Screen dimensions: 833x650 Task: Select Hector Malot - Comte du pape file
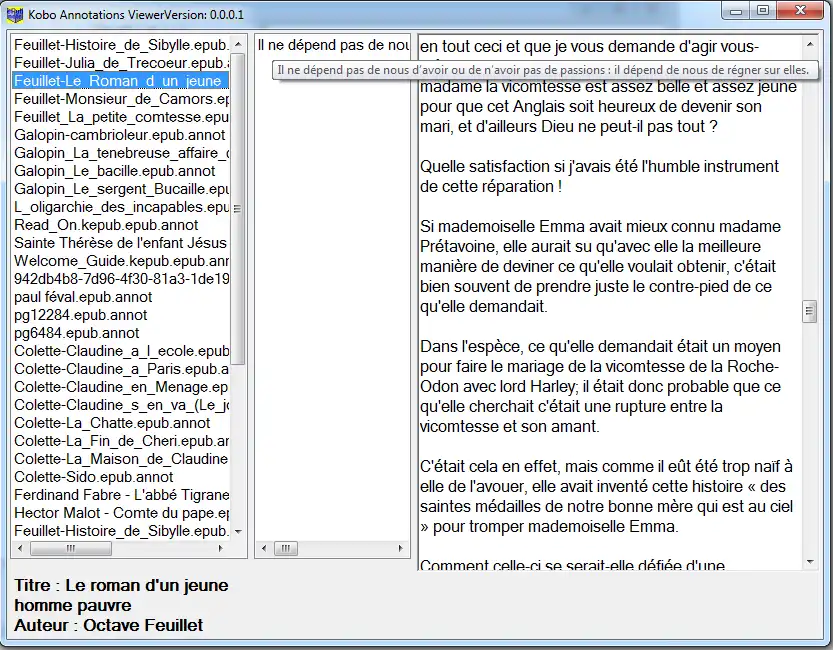point(122,513)
